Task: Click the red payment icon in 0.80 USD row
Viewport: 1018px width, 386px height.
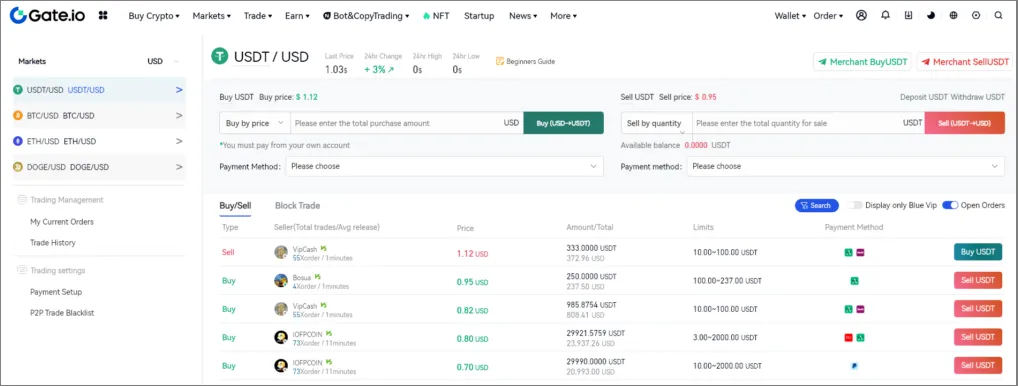Action: tap(849, 337)
